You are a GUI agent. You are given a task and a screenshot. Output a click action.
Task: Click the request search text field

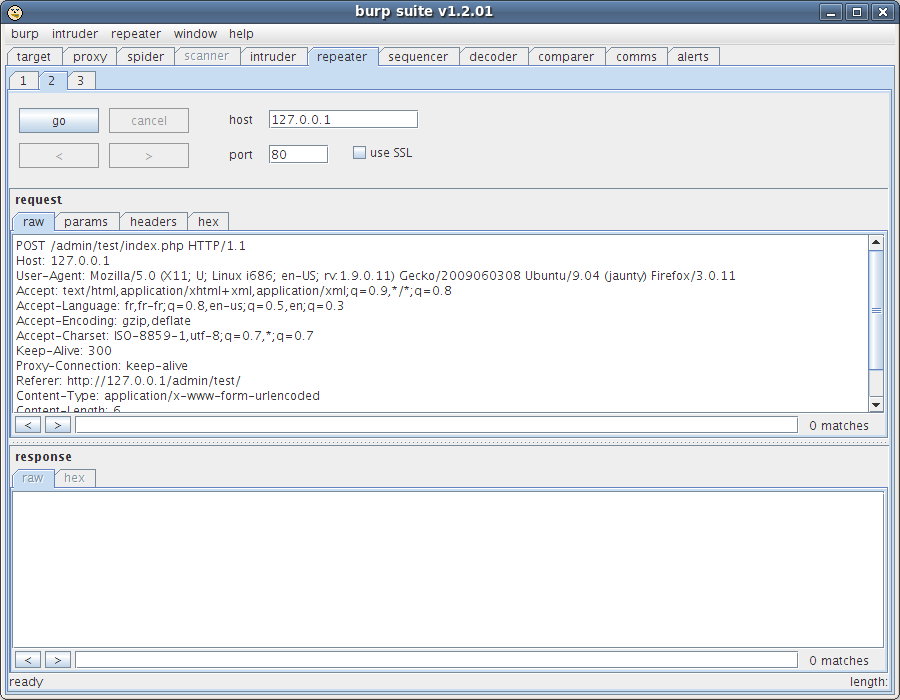(436, 425)
